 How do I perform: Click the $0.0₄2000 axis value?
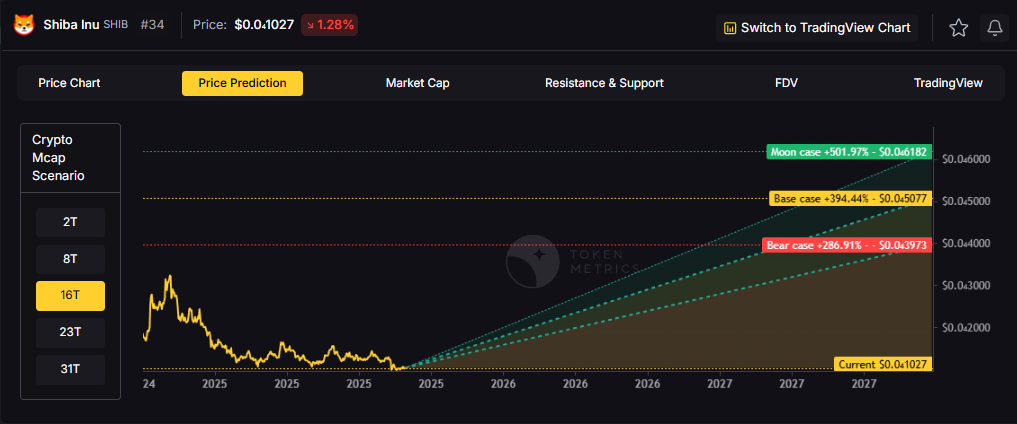coord(966,328)
